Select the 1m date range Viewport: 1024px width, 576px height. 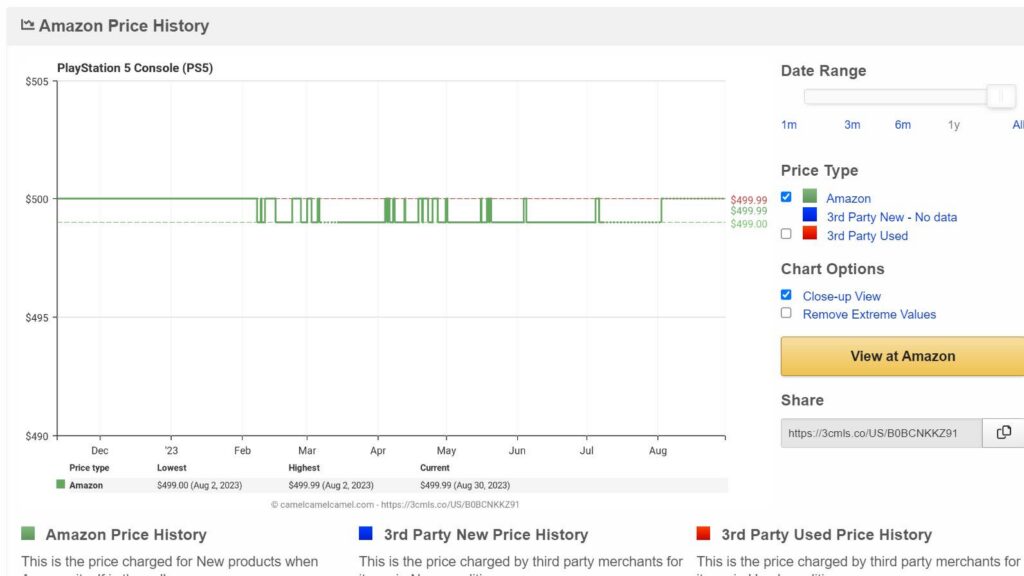pyautogui.click(x=789, y=125)
